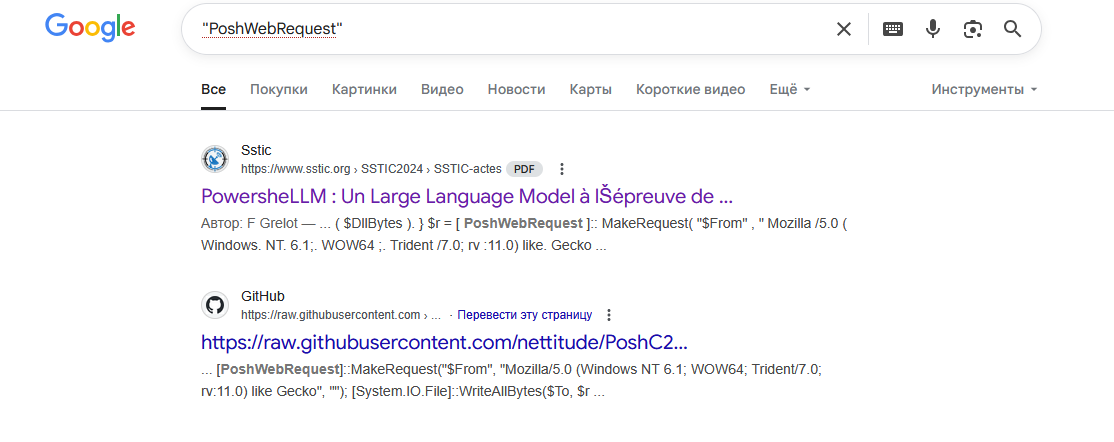Open the on-screen keyboard icon
This screenshot has width=1114, height=442.
point(893,29)
